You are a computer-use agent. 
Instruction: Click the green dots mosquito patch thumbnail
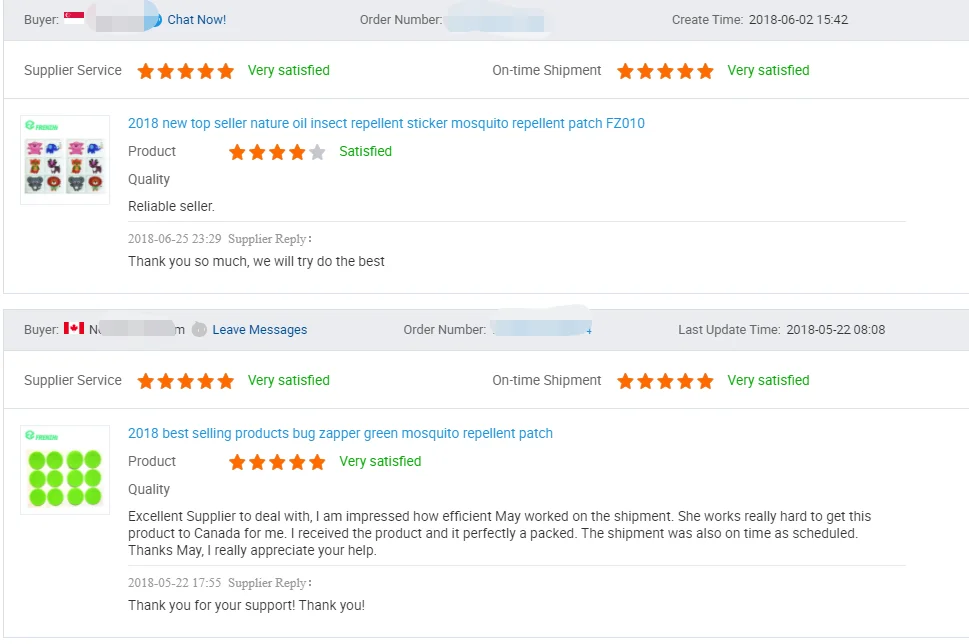click(65, 471)
